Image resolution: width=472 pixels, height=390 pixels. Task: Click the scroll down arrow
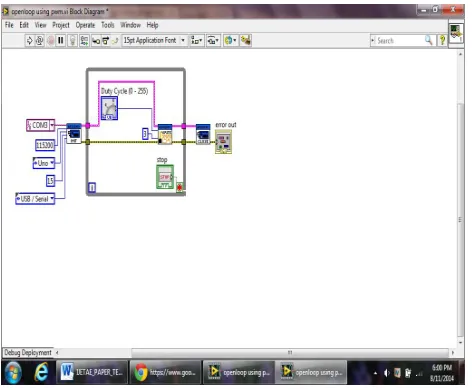click(460, 342)
